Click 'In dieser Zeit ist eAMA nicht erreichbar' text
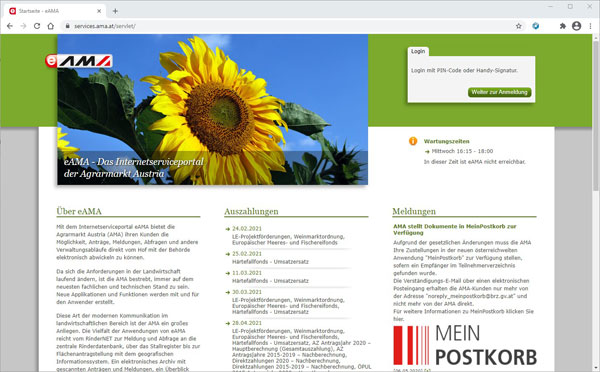 click(x=474, y=162)
